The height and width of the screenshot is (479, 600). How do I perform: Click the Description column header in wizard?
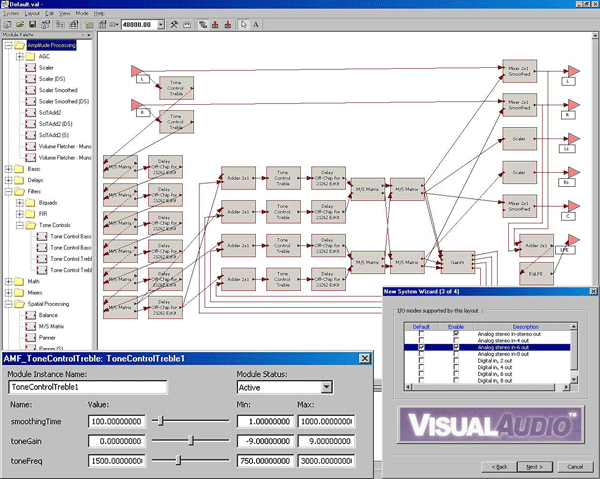click(x=525, y=327)
